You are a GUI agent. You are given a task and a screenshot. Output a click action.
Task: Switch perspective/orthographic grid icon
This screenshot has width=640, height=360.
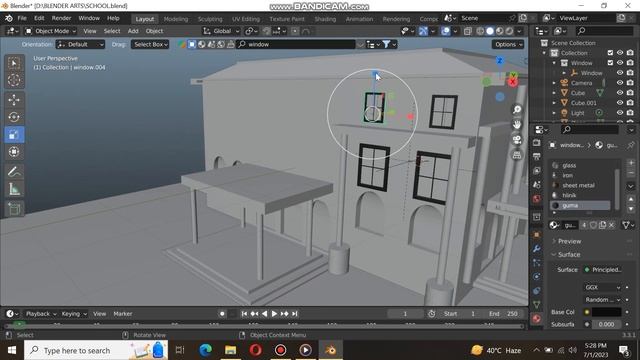point(517,155)
